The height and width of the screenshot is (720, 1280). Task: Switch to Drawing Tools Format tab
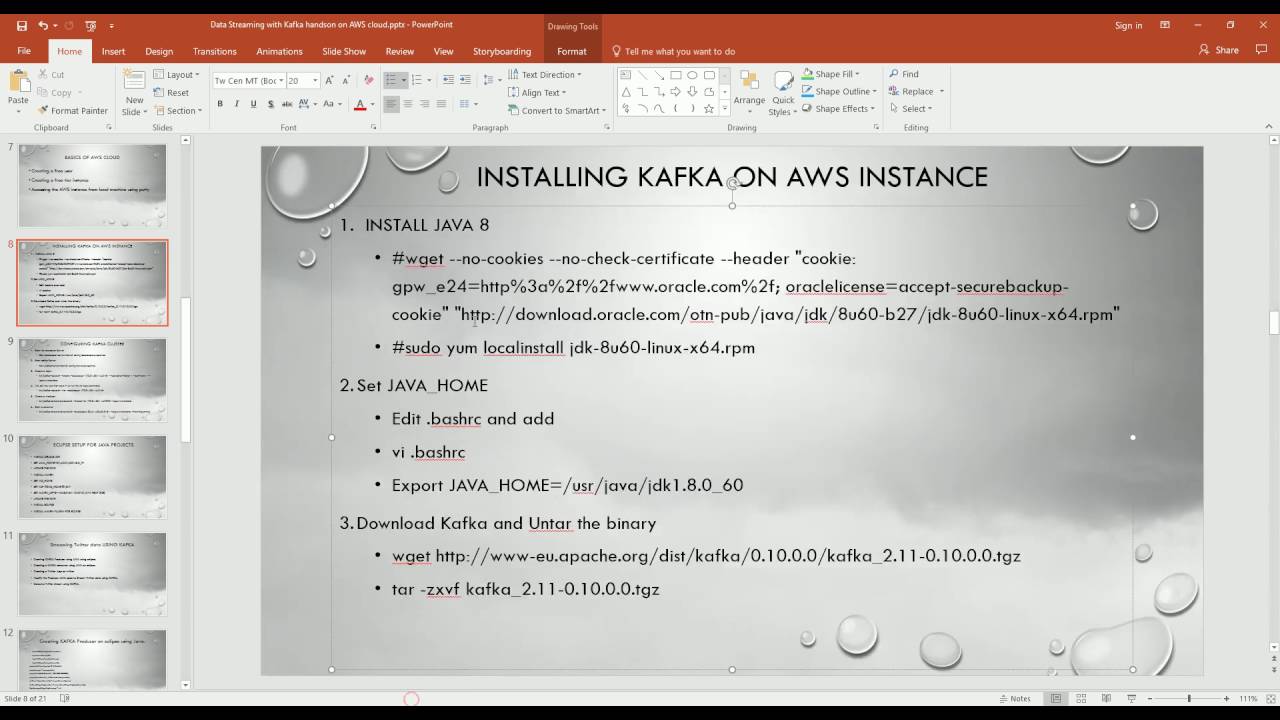(572, 51)
